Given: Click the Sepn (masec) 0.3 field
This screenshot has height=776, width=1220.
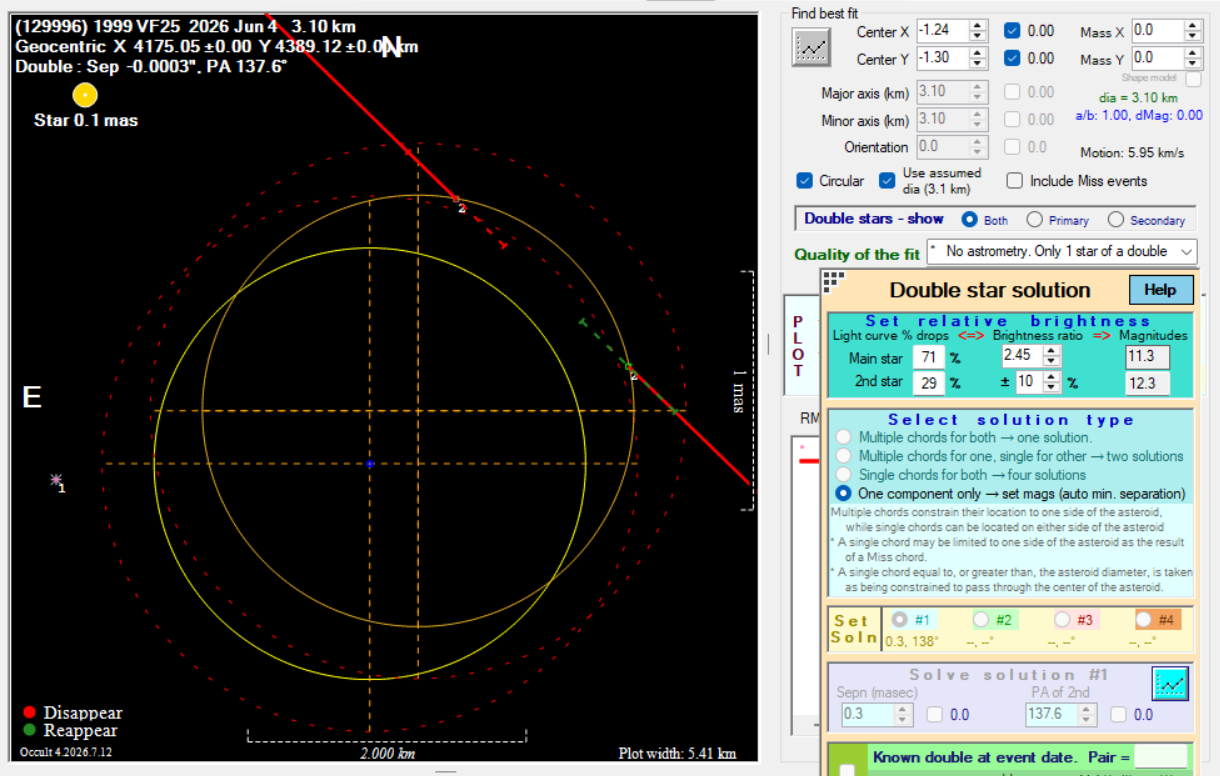Looking at the screenshot, I should click(x=866, y=715).
